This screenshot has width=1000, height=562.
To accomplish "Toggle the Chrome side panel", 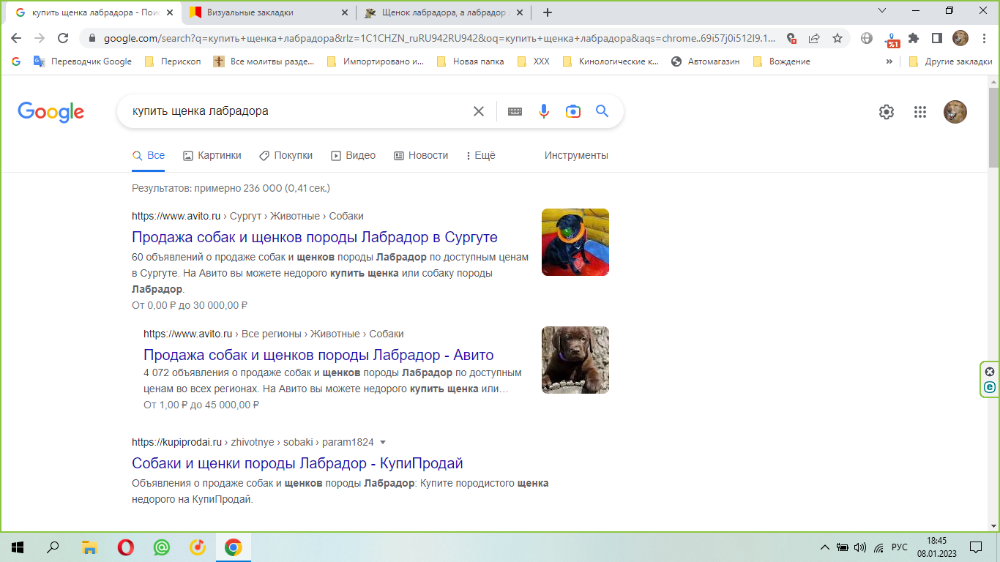I will [x=936, y=38].
